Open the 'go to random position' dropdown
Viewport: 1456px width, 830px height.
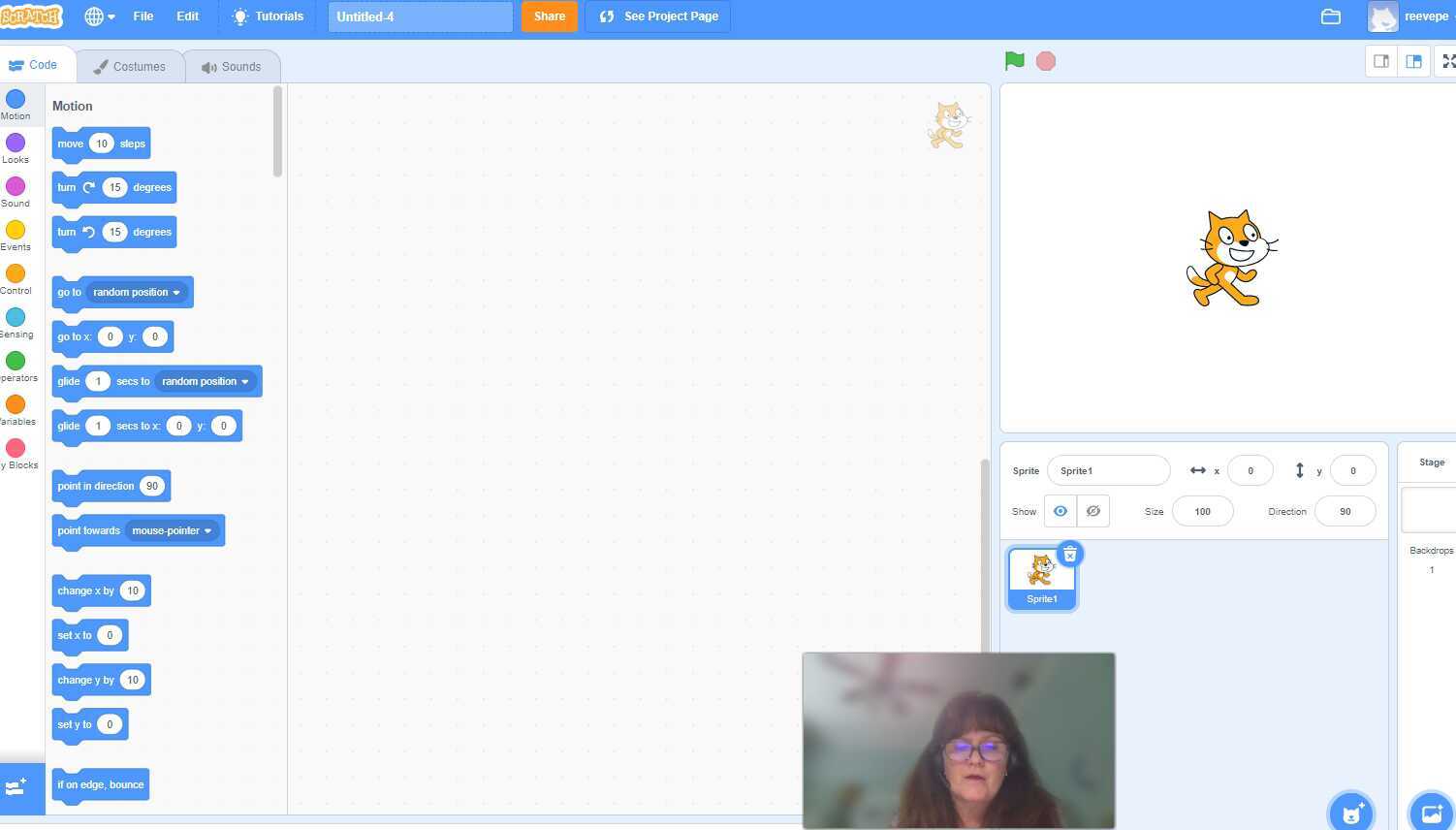176,292
